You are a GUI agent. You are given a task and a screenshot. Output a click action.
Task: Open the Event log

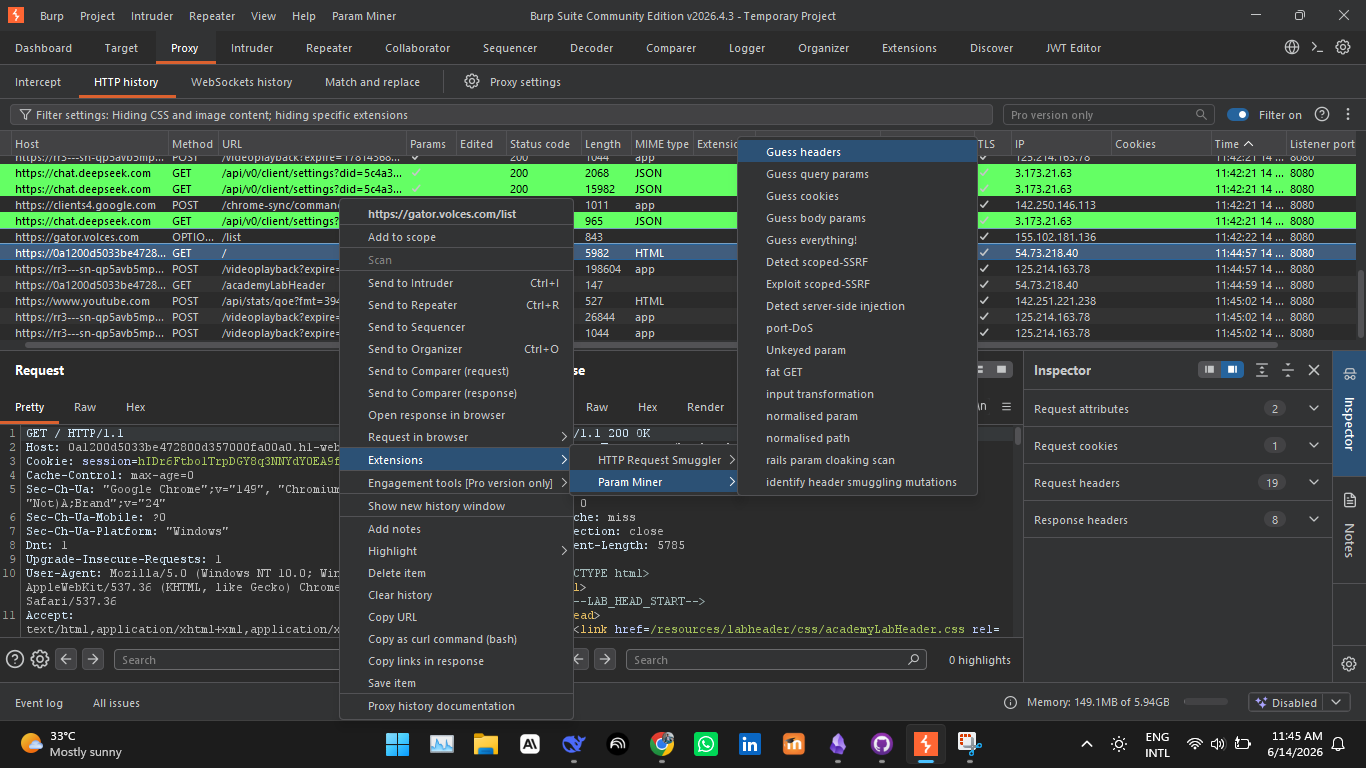(x=39, y=703)
